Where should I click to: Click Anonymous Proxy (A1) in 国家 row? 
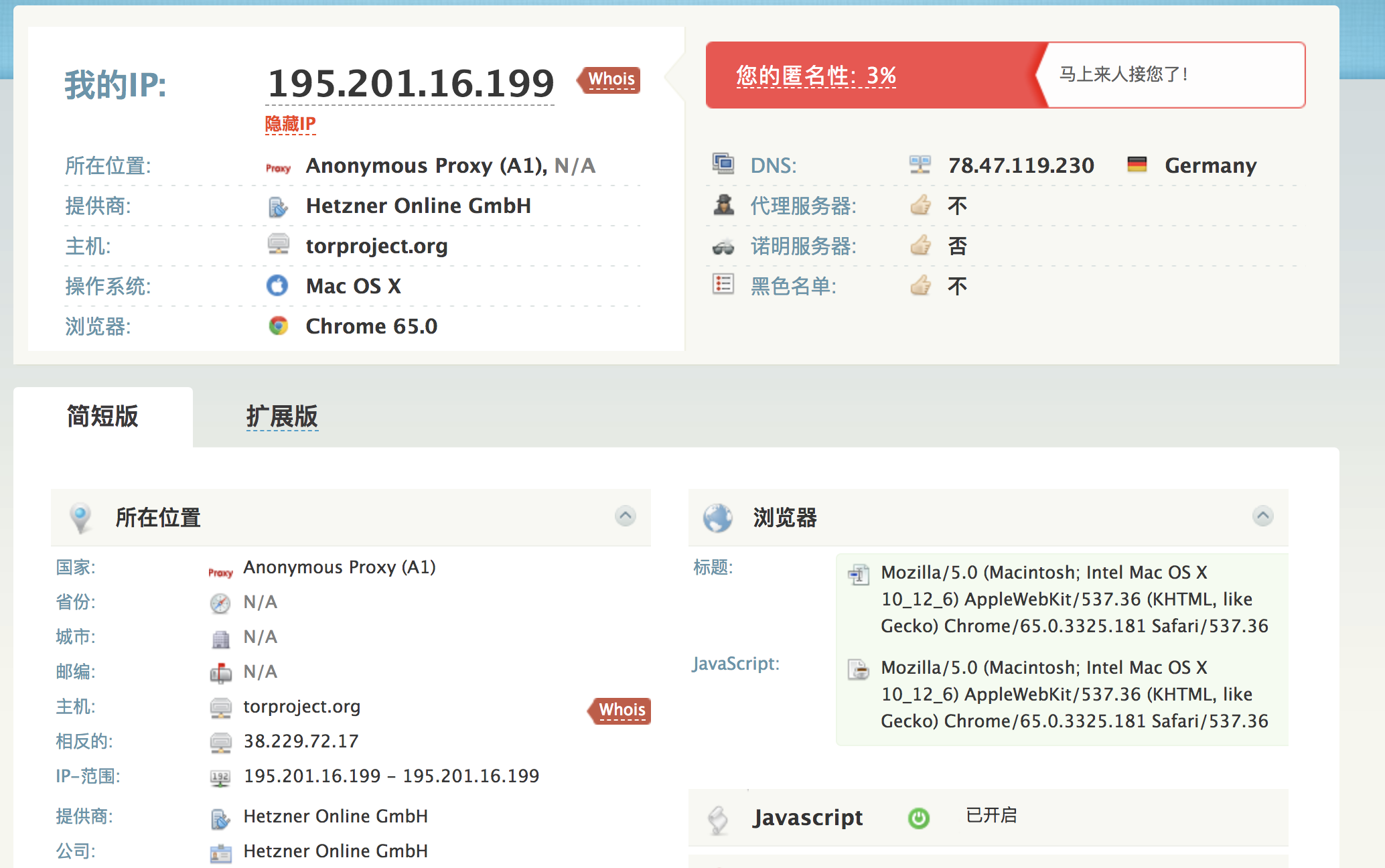coord(340,567)
